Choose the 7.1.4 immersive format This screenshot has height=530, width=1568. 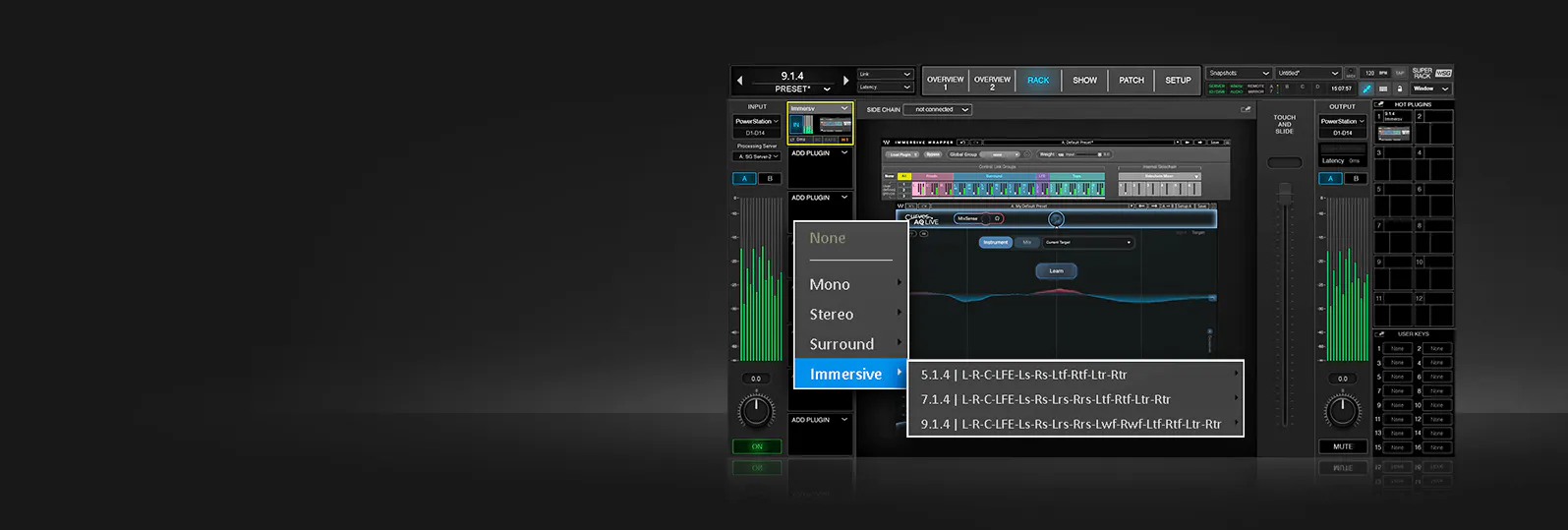tap(1075, 399)
